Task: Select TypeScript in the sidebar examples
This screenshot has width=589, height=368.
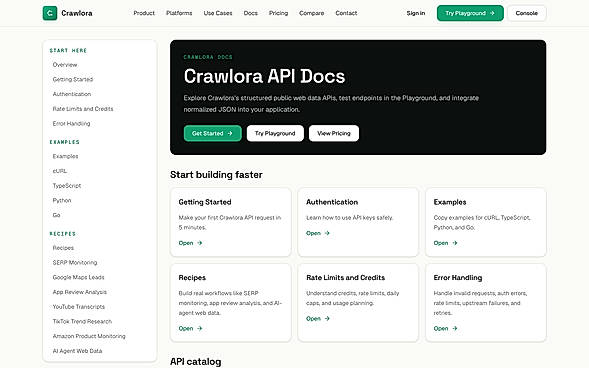Action: [67, 186]
